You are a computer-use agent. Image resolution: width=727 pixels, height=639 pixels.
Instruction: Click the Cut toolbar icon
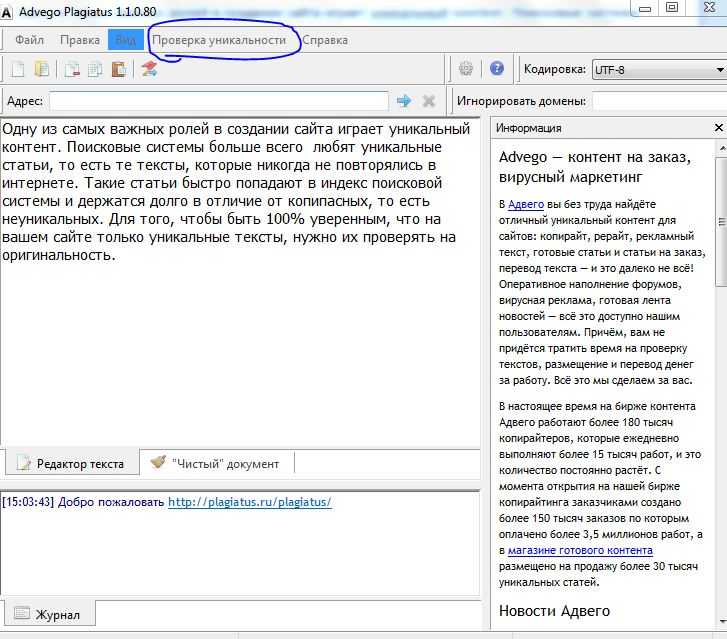tap(72, 69)
